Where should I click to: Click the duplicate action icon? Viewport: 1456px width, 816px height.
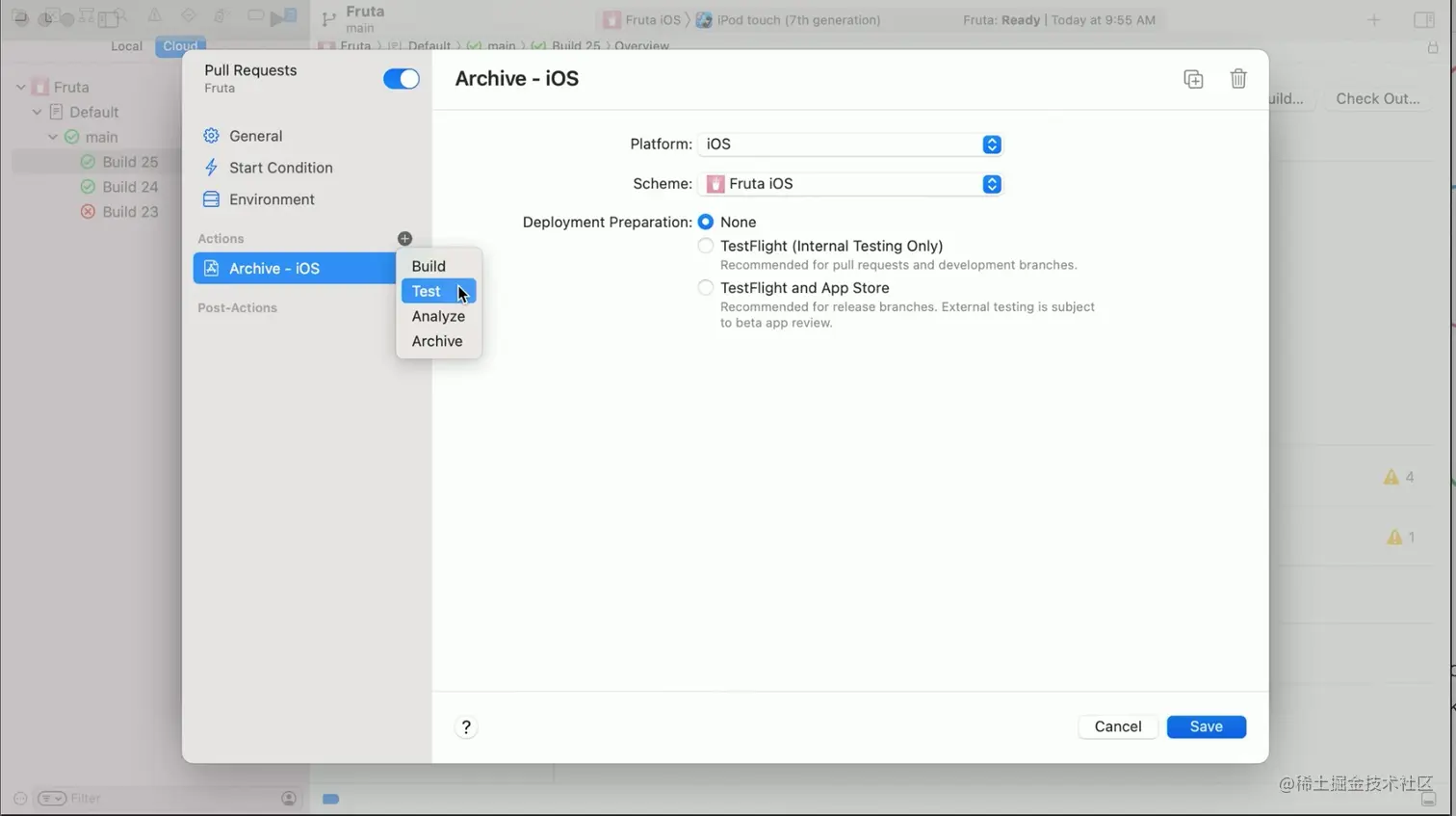(x=1193, y=79)
